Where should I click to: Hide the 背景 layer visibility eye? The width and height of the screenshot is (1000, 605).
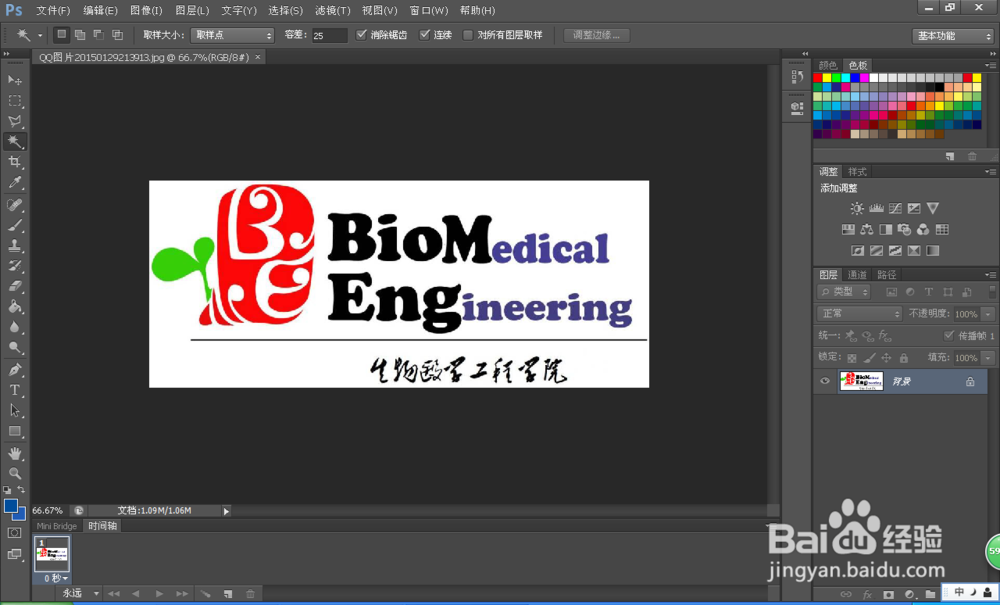click(824, 380)
